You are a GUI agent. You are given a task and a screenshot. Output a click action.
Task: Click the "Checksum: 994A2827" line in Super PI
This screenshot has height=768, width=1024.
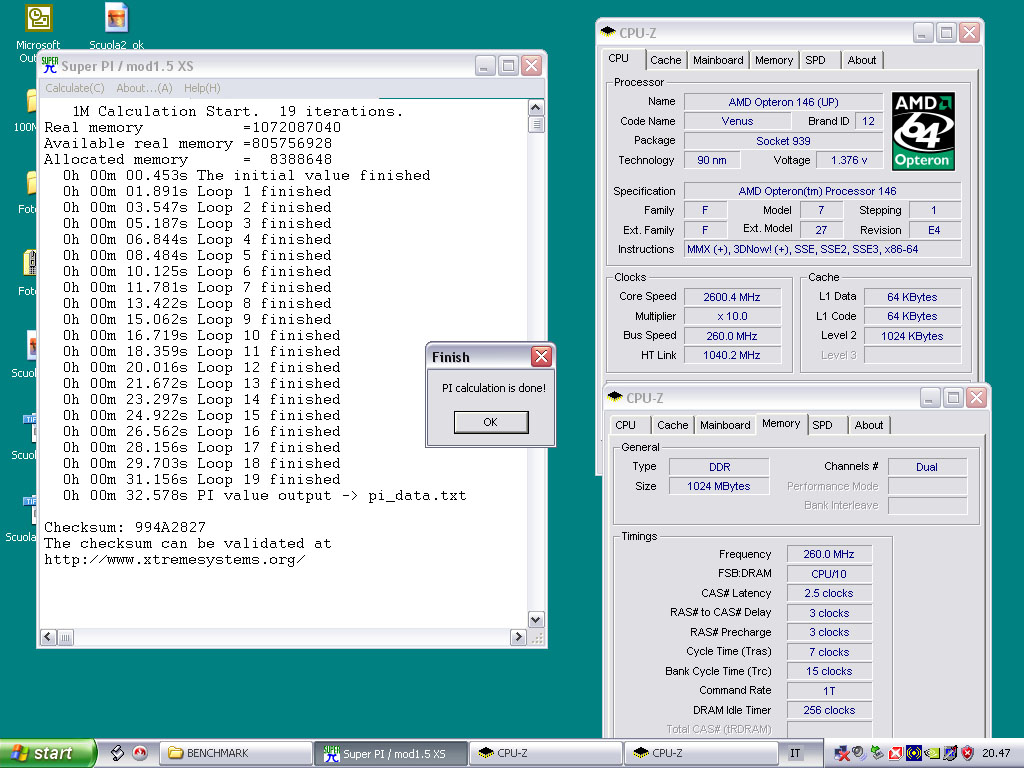125,527
